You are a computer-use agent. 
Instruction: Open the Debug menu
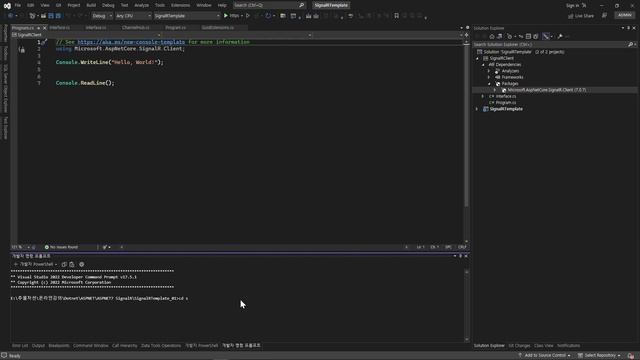[x=108, y=5]
